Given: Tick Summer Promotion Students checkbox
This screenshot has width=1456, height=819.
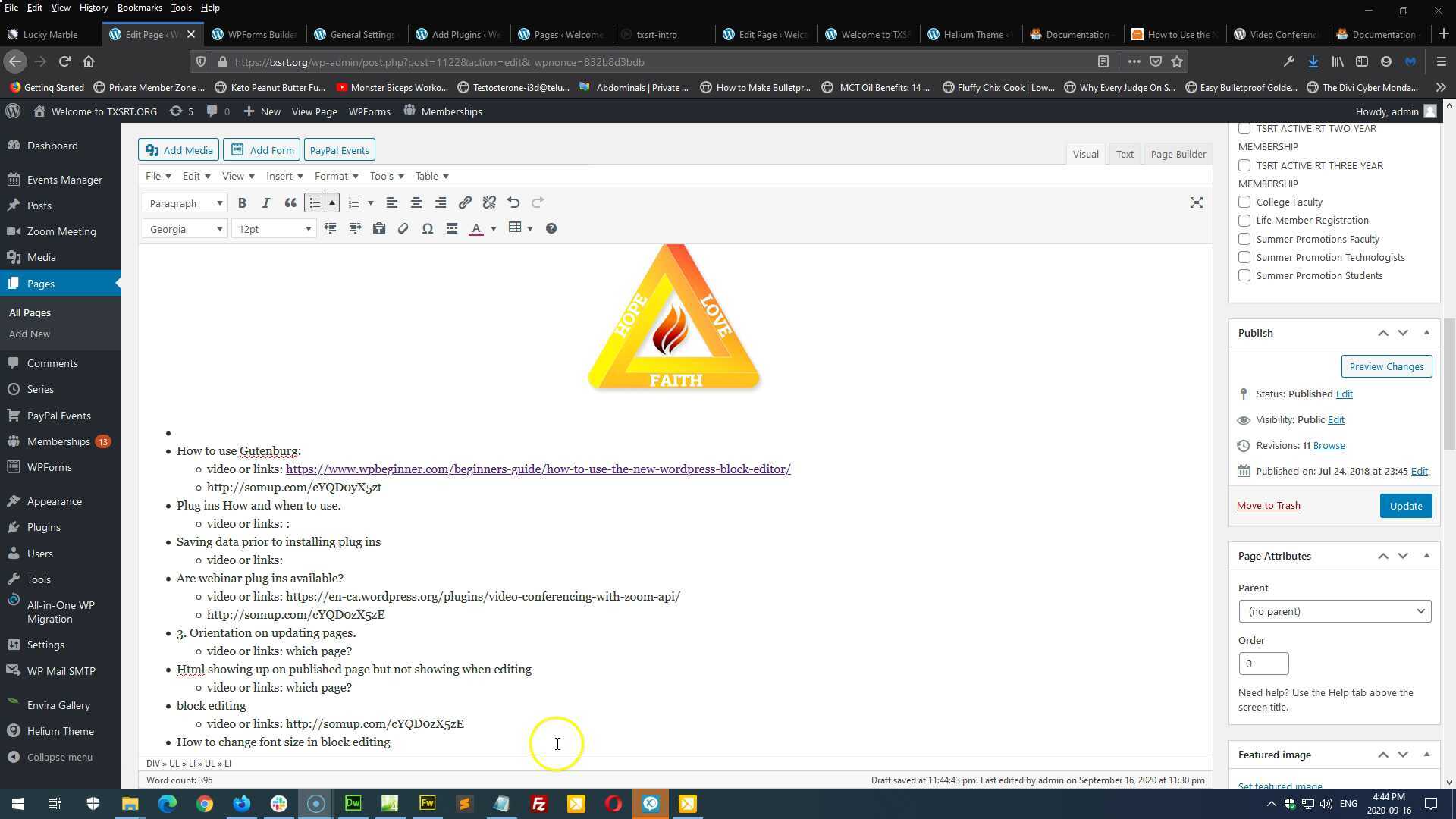Looking at the screenshot, I should [x=1244, y=276].
